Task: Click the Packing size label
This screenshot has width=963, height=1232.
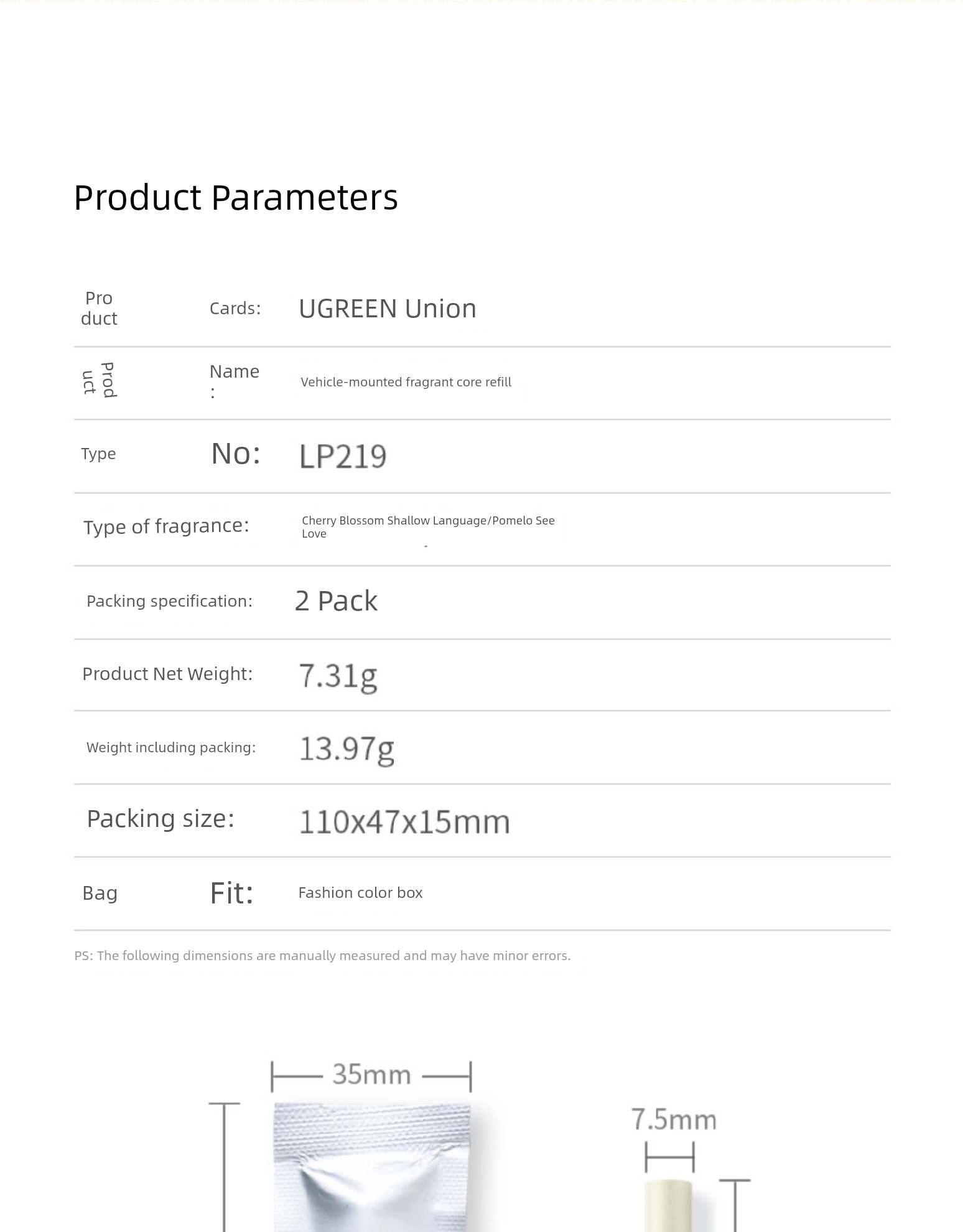Action: pyautogui.click(x=160, y=819)
